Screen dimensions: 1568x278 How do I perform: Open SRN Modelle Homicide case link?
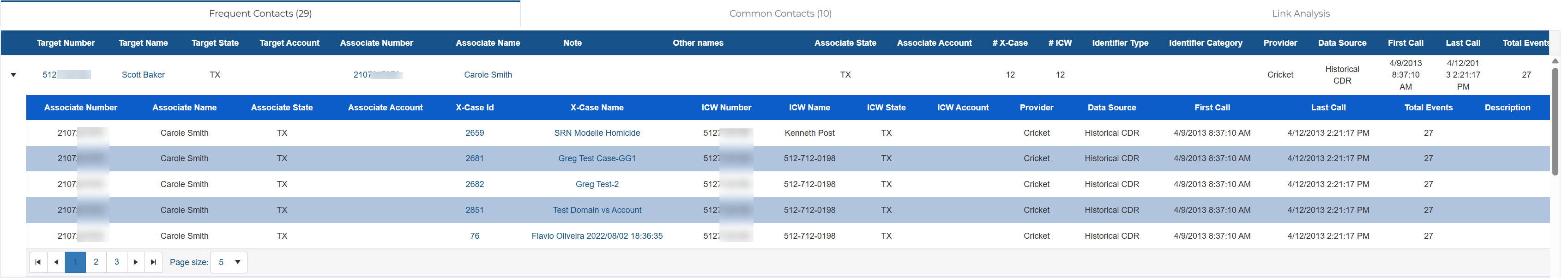[597, 133]
